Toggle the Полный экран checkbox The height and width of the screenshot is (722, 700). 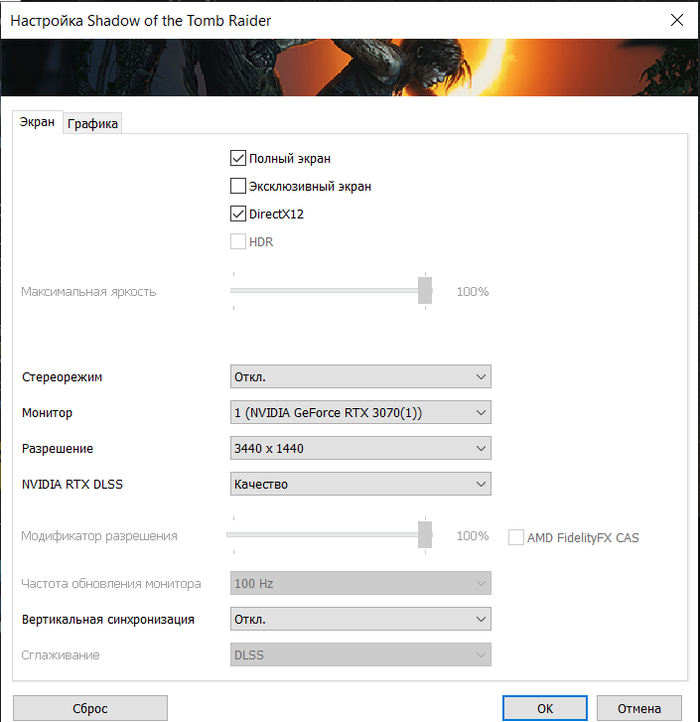coord(238,158)
